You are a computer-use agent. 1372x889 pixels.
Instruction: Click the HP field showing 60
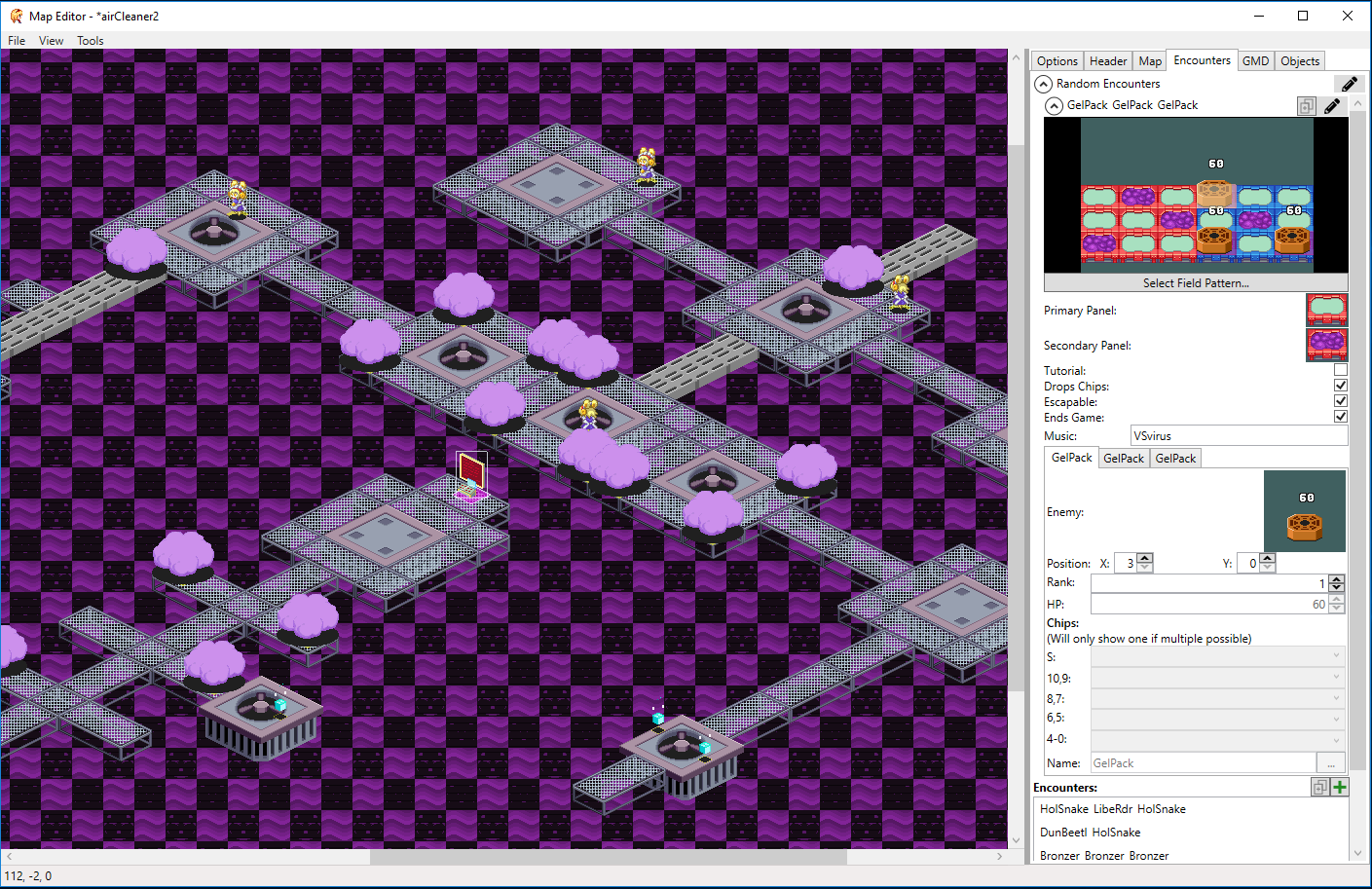click(1208, 605)
